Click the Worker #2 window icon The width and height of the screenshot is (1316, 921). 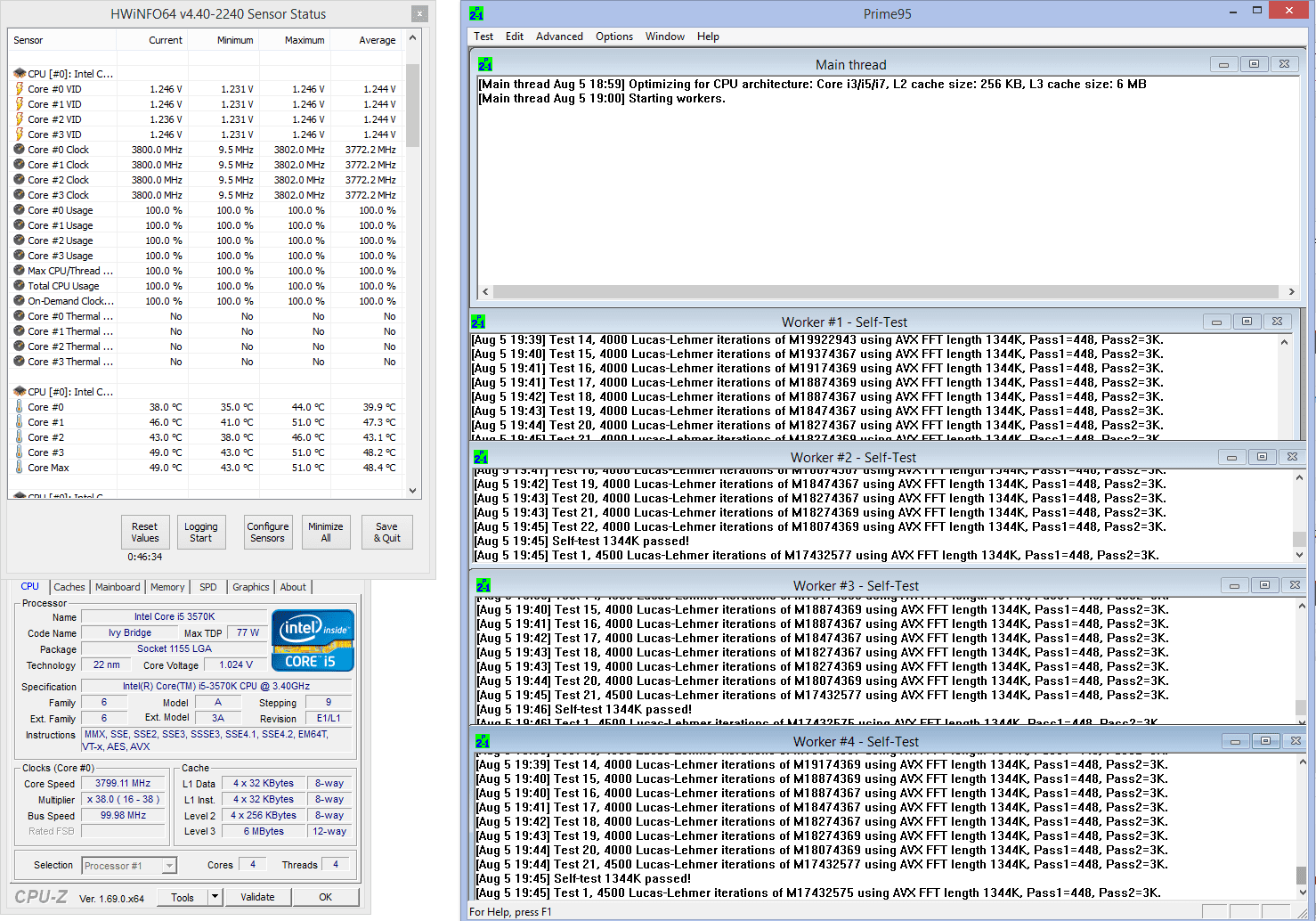(481, 457)
